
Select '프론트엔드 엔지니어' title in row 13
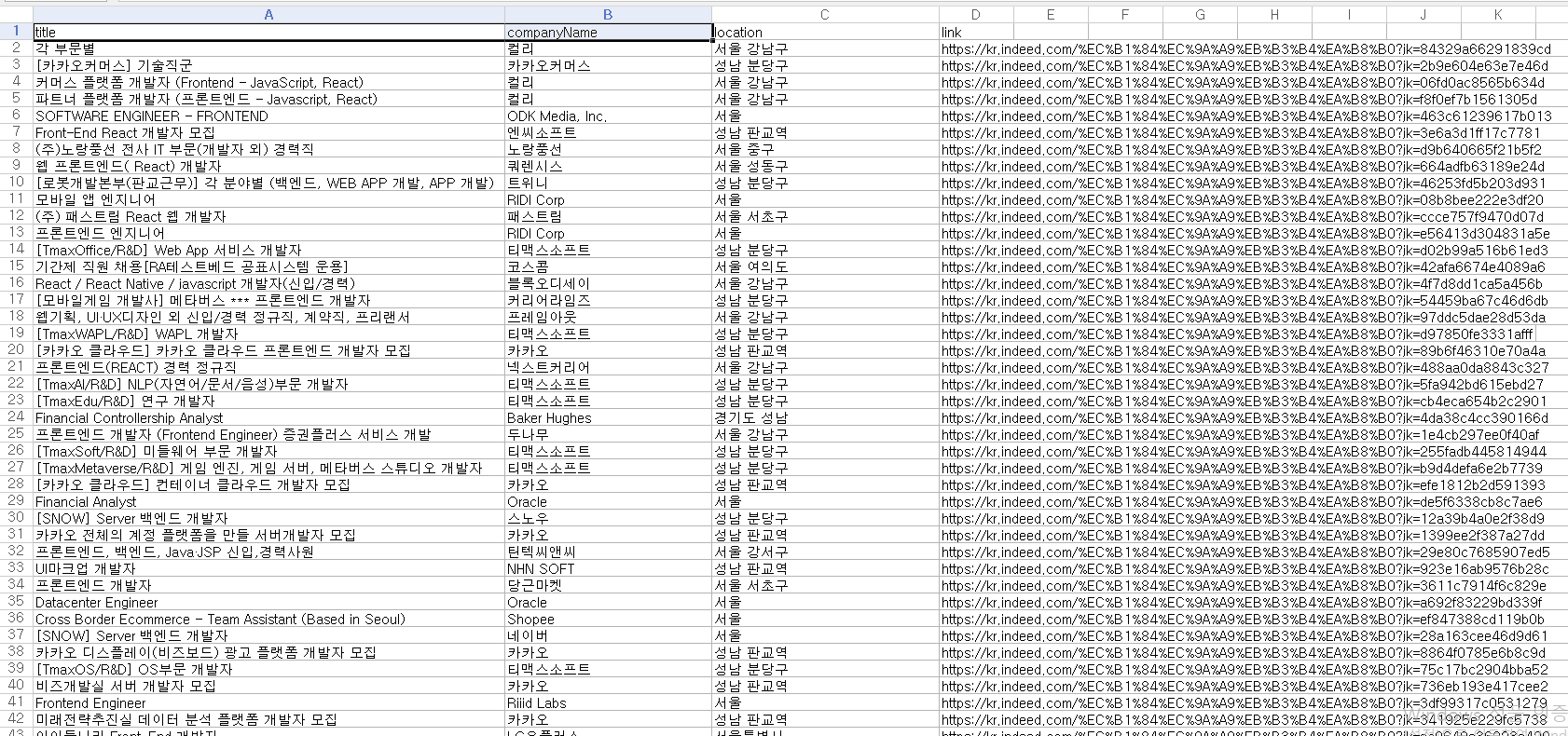point(268,233)
